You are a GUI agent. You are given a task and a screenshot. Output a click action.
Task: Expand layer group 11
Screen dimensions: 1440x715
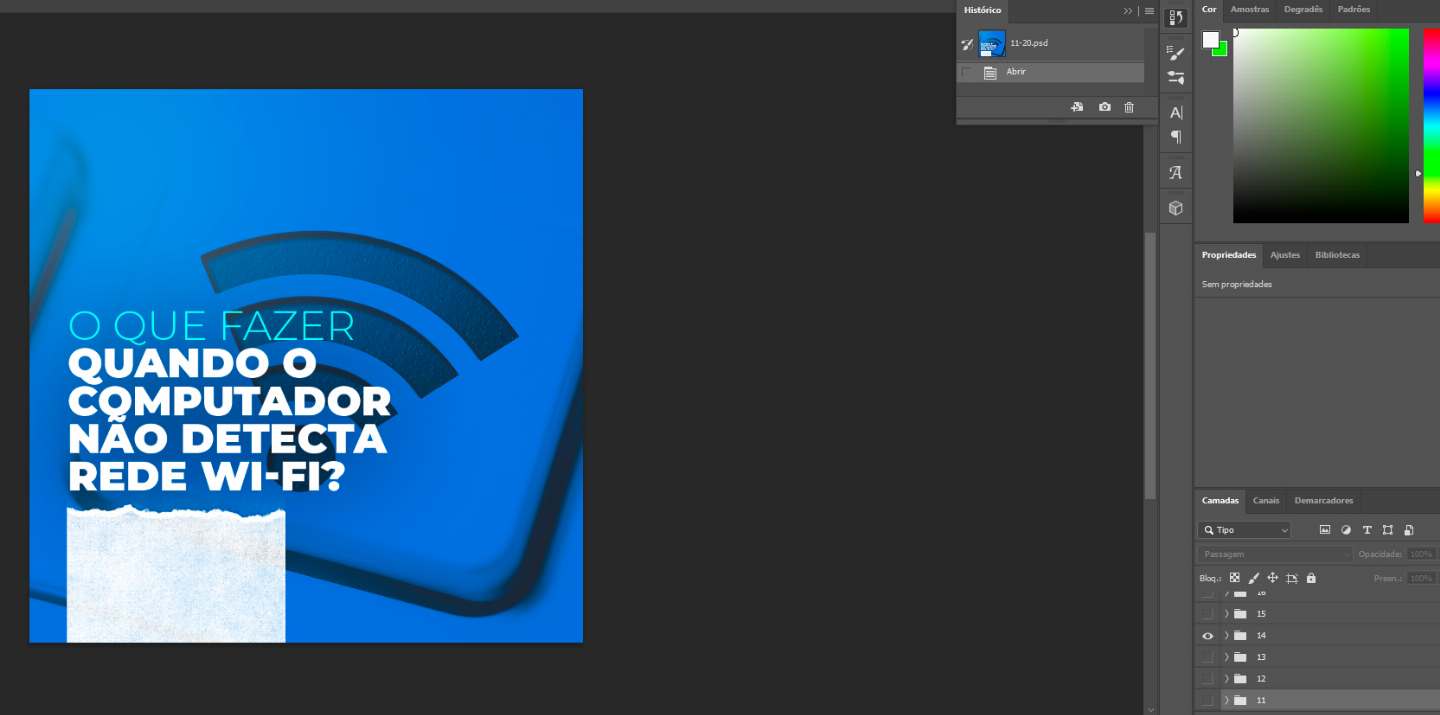click(x=1226, y=700)
